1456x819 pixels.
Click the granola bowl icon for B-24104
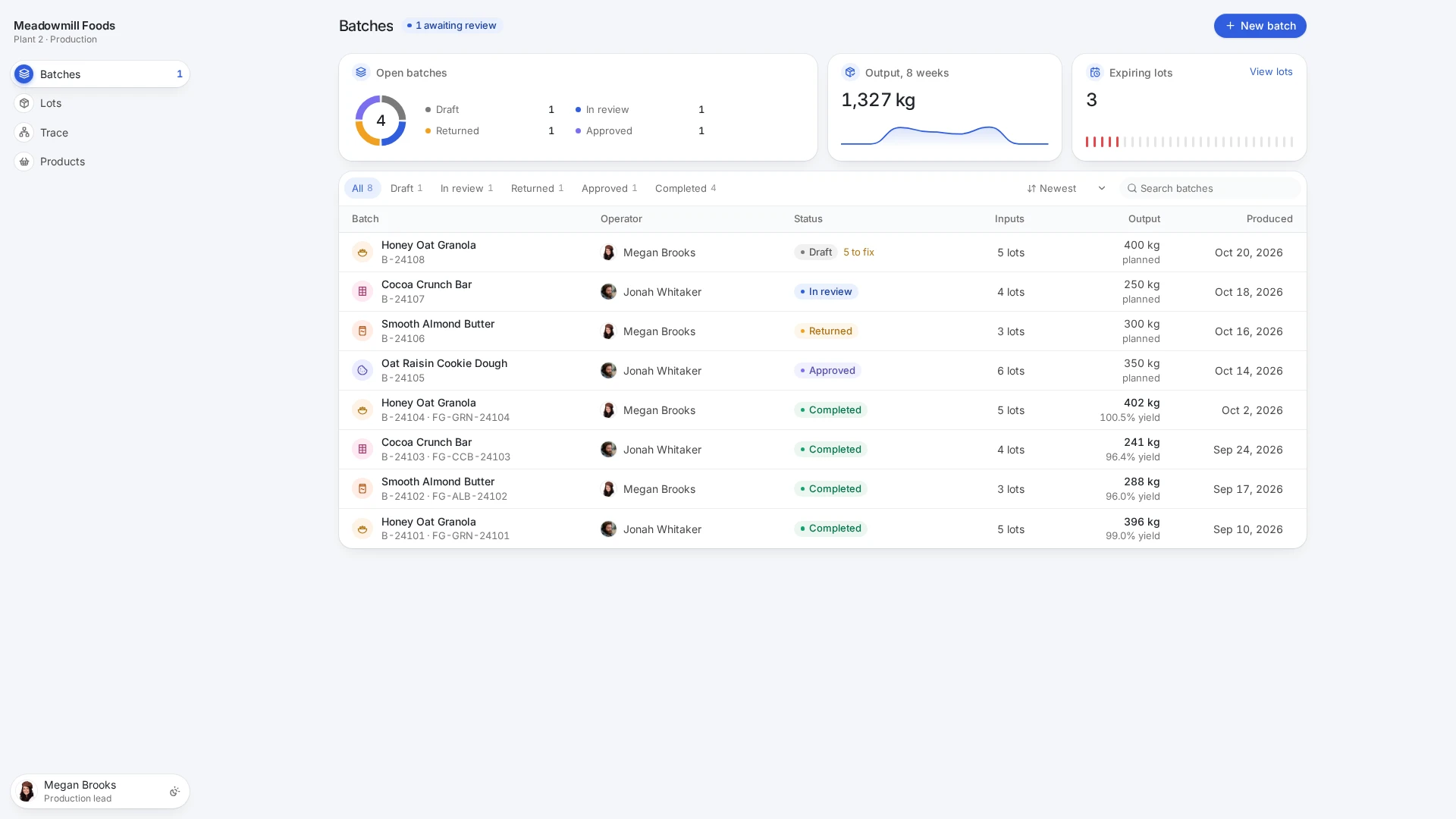(362, 410)
